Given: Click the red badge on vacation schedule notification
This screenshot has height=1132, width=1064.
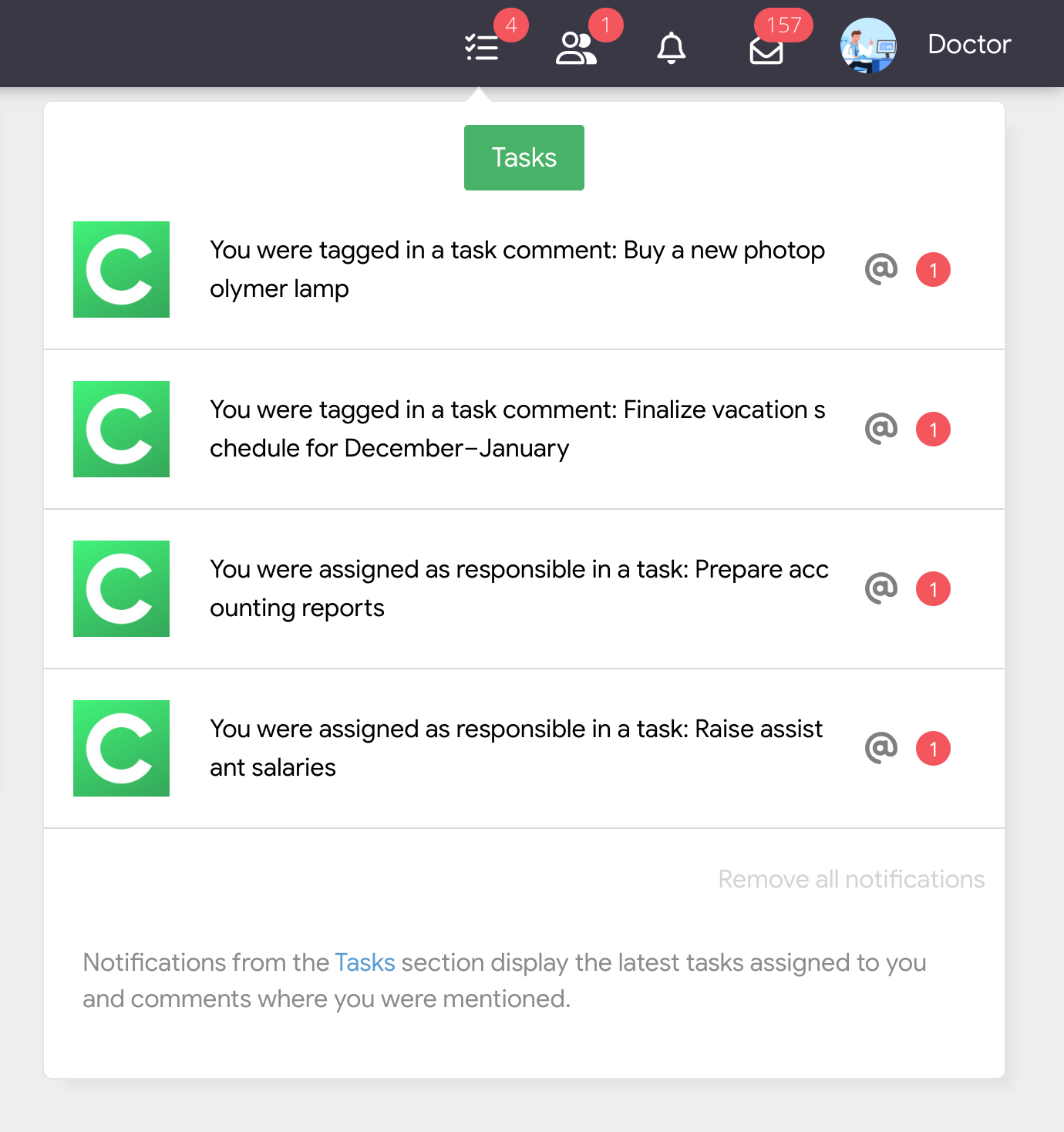Looking at the screenshot, I should (x=933, y=430).
